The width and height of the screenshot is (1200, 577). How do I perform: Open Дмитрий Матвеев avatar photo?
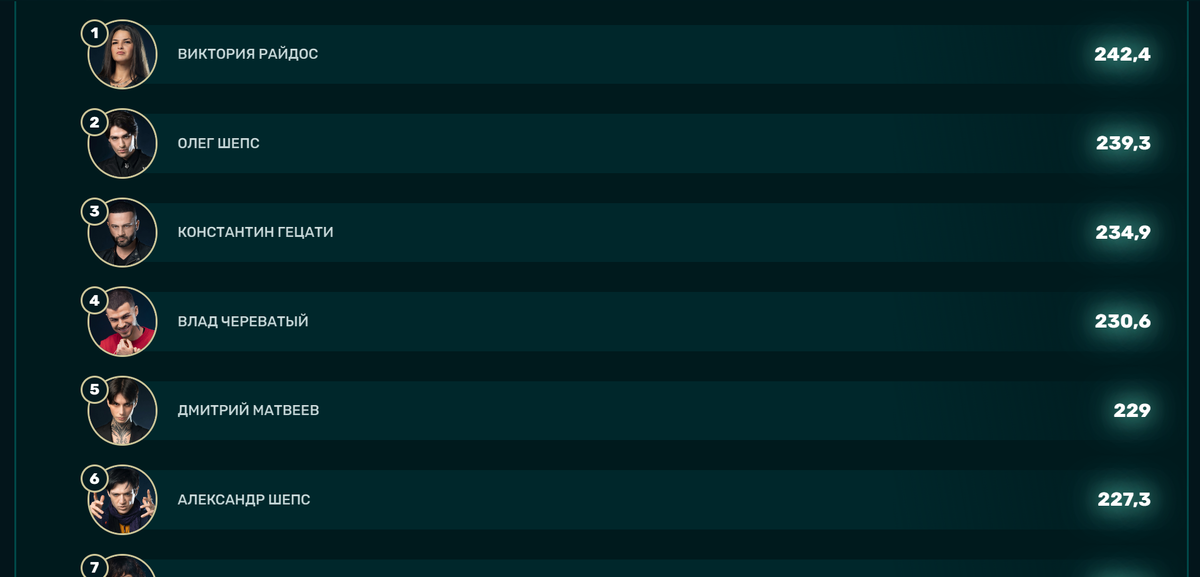[123, 410]
